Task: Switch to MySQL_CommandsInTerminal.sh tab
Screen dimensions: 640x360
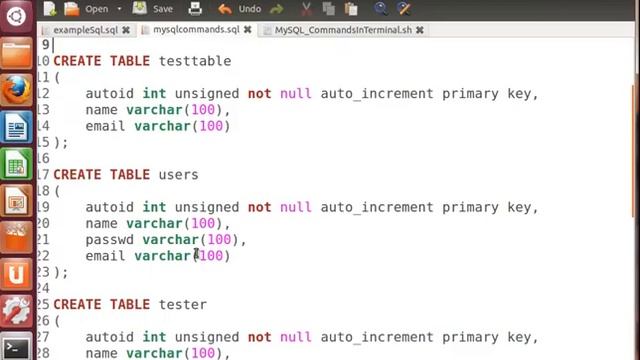Action: point(343,30)
